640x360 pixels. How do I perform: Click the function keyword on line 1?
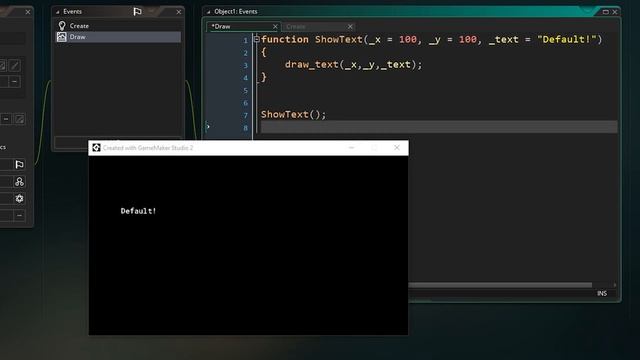285,39
